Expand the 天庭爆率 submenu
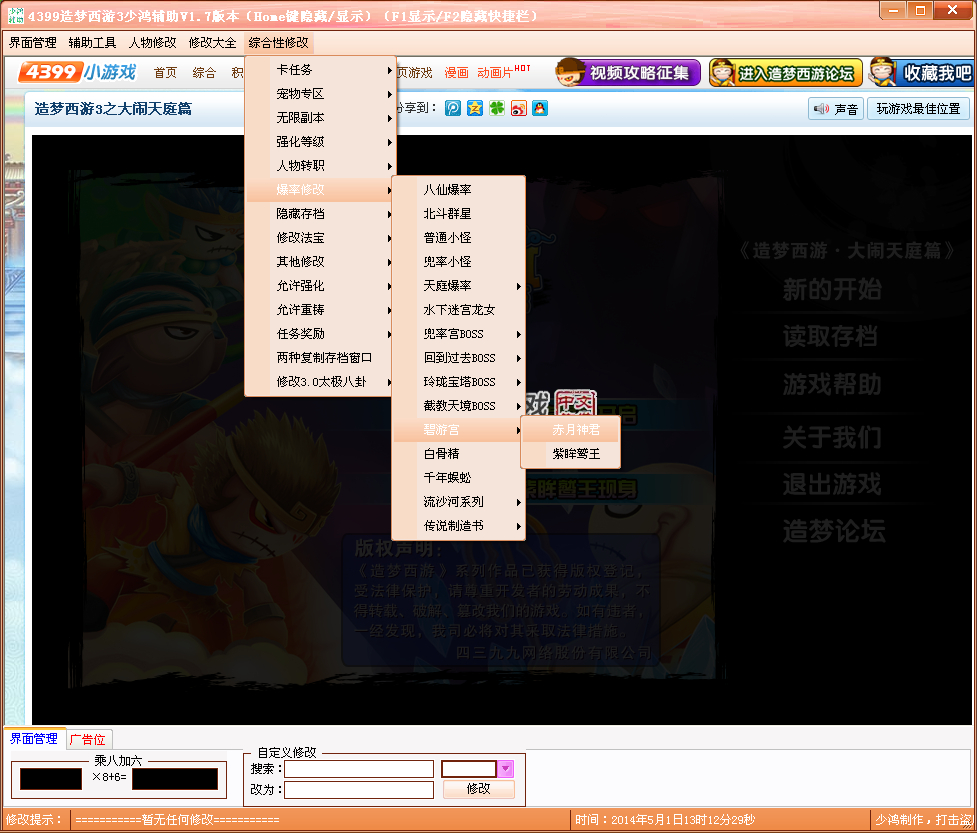This screenshot has height=833, width=977. 458,286
